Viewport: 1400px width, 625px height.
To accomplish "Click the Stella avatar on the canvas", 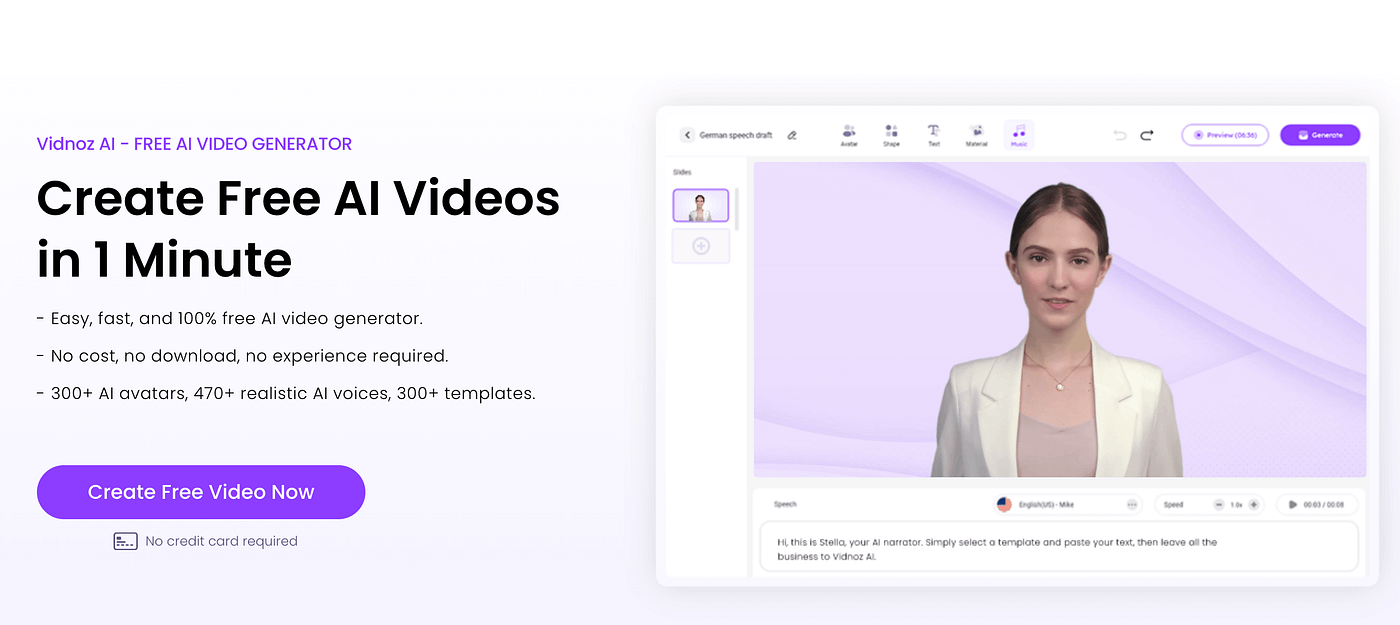I will pos(1057,332).
